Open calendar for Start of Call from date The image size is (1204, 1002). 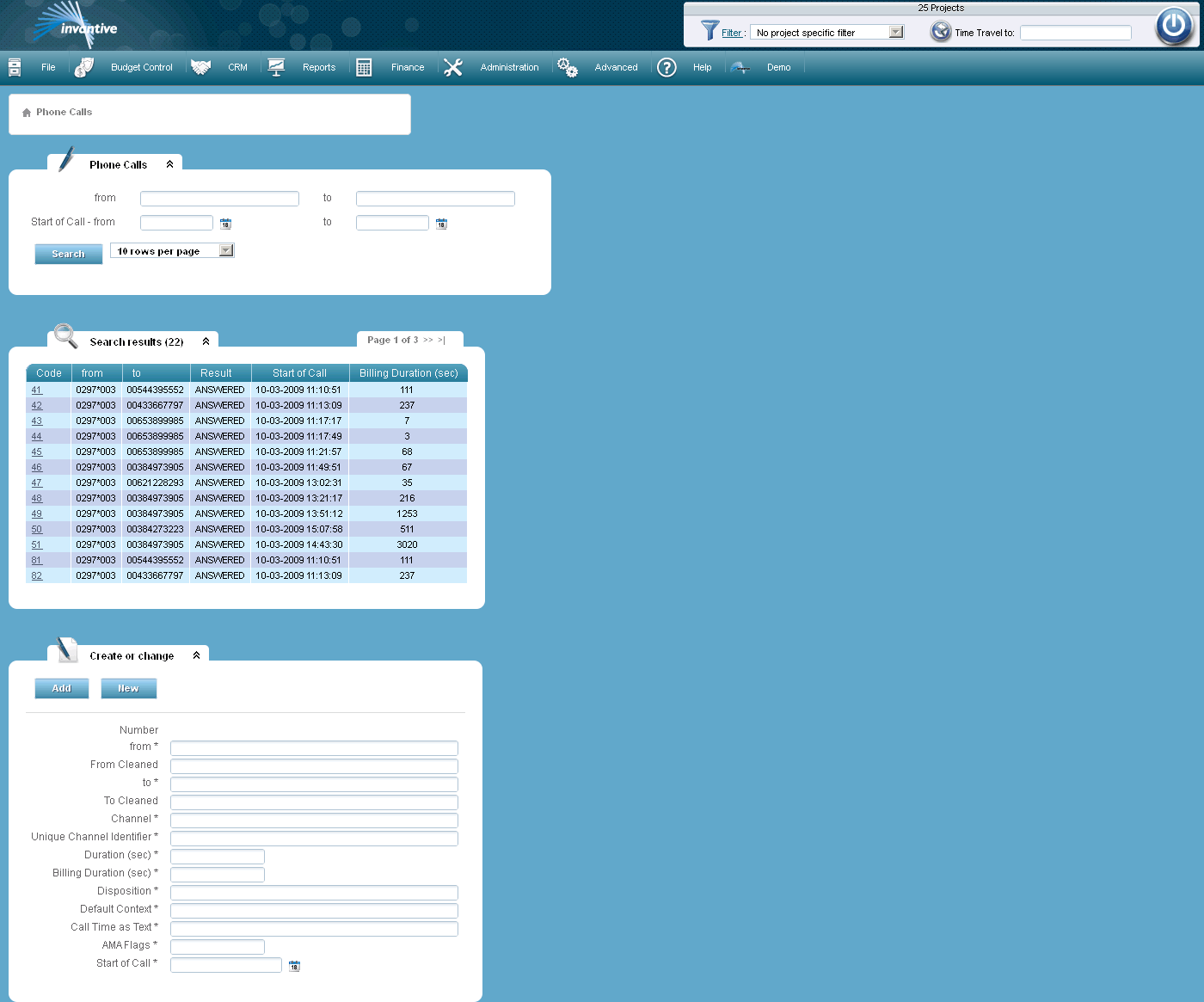(225, 224)
